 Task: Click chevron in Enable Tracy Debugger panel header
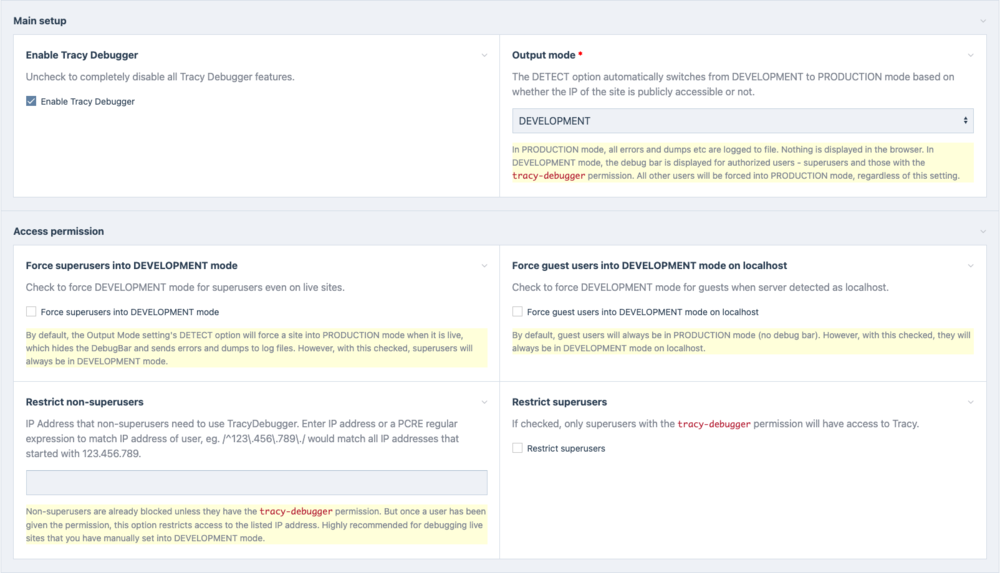point(484,55)
